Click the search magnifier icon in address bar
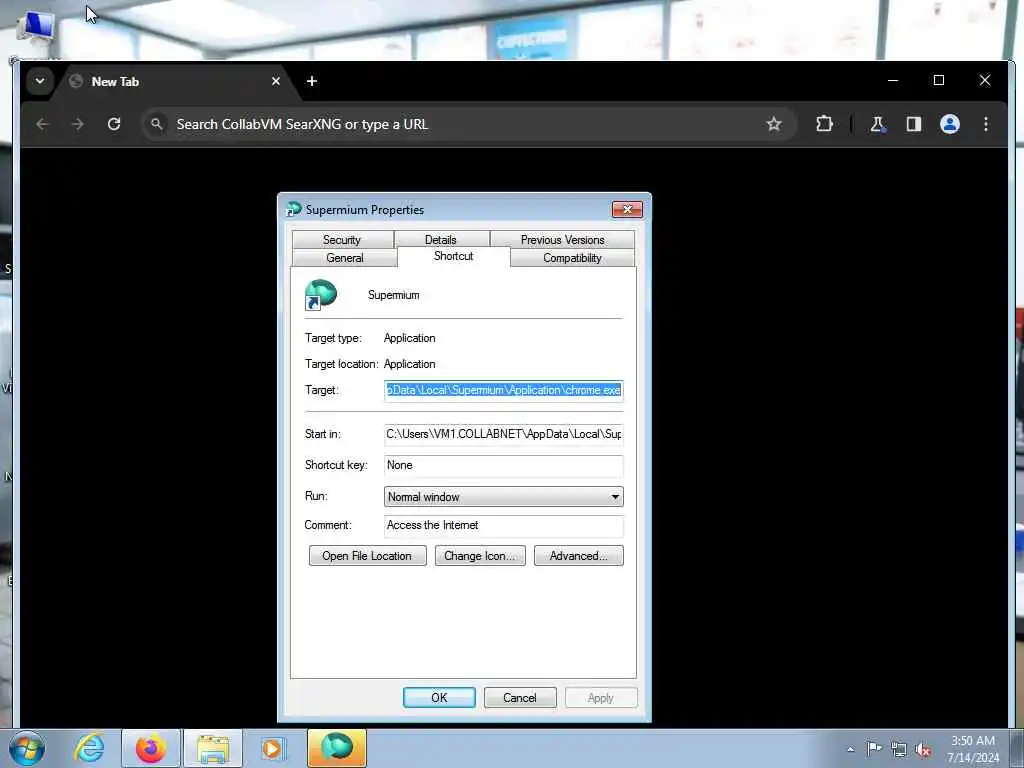The width and height of the screenshot is (1024, 768). tap(157, 124)
